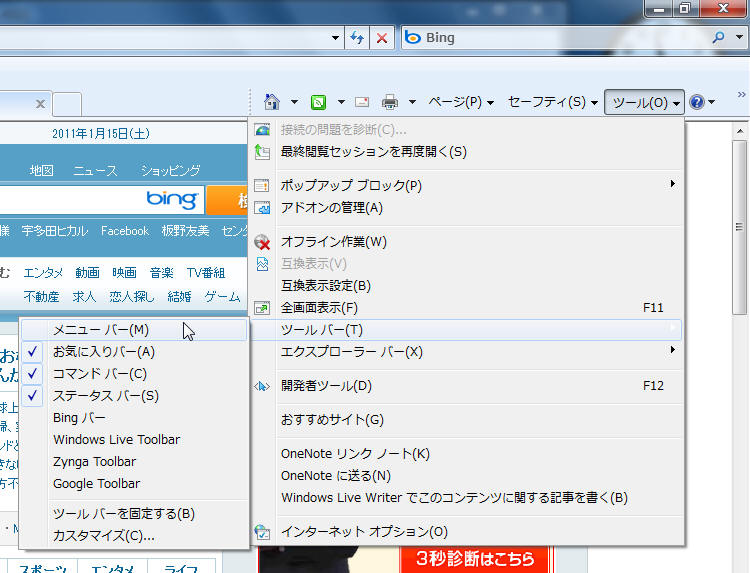Click the popup blocker icon in Tools menu
This screenshot has width=750, height=573.
coord(262,185)
